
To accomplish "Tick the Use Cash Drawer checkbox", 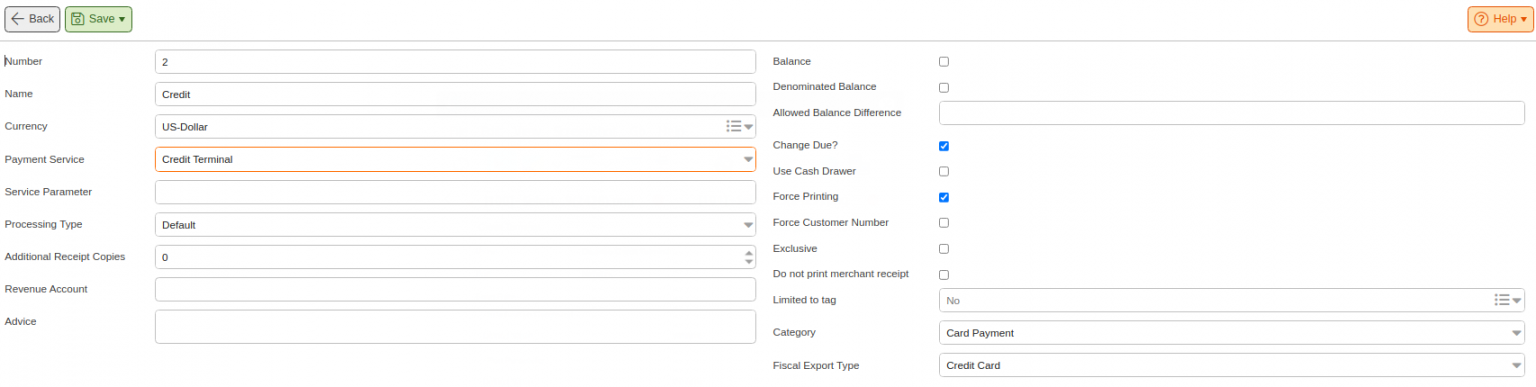I will pyautogui.click(x=944, y=172).
